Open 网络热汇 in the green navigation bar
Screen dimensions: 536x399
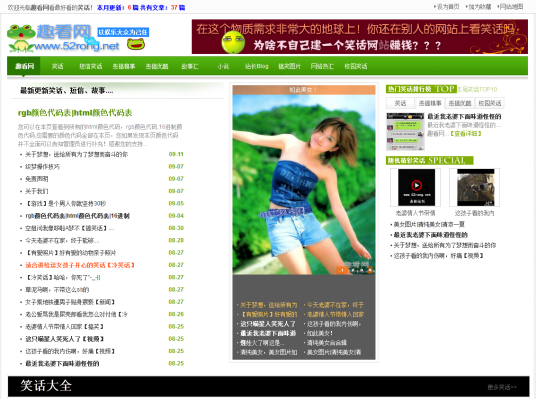point(322,66)
